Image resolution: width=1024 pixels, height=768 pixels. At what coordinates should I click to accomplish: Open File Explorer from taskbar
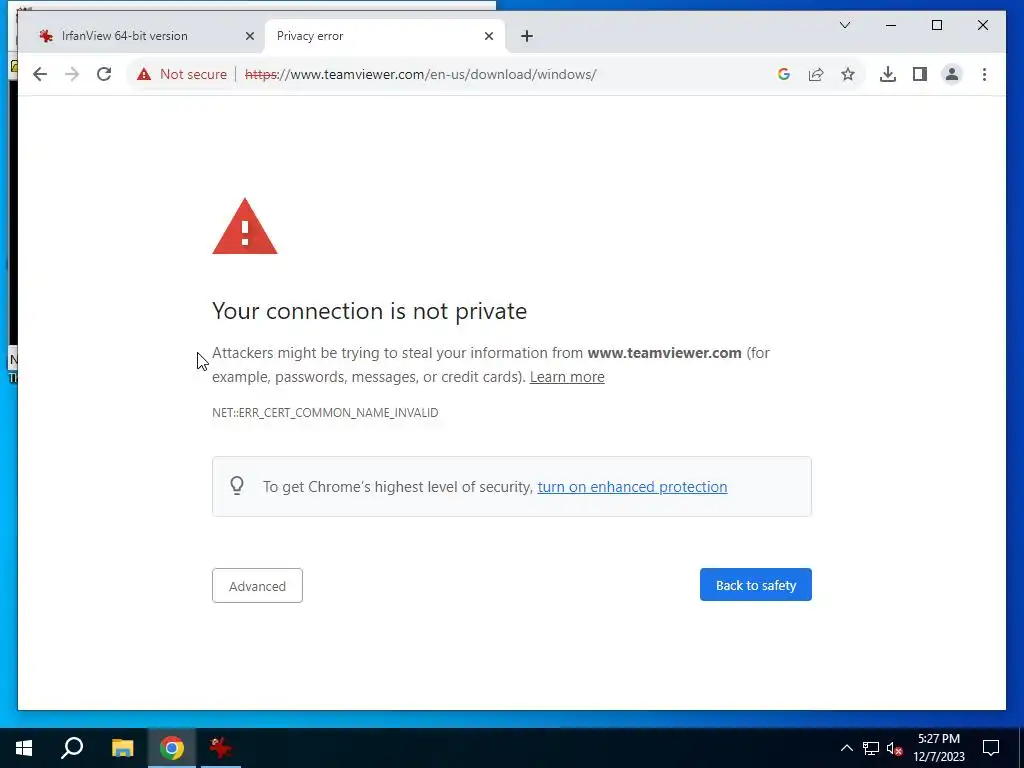pyautogui.click(x=122, y=748)
